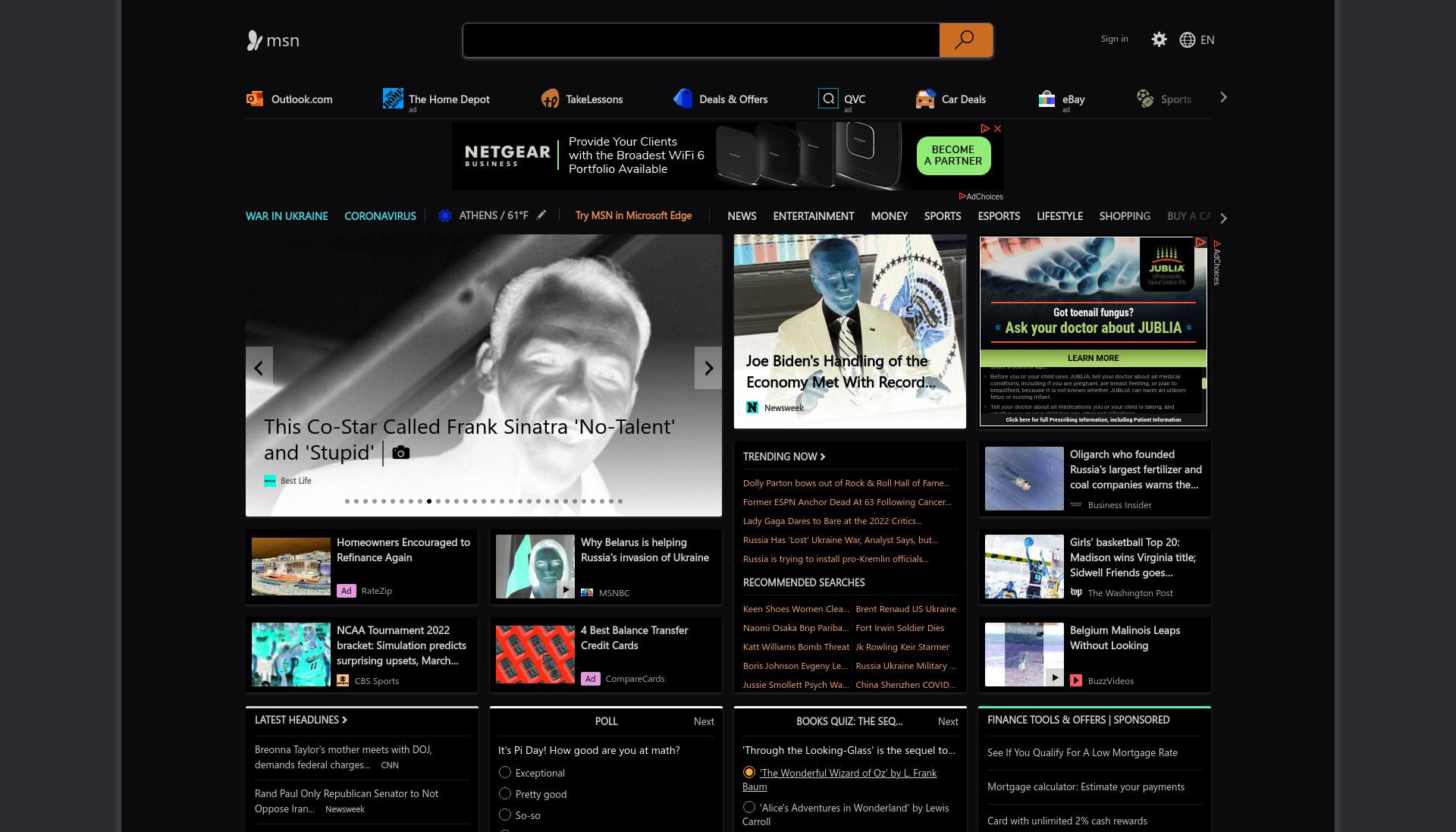Click the QVC logo icon

[x=828, y=99]
